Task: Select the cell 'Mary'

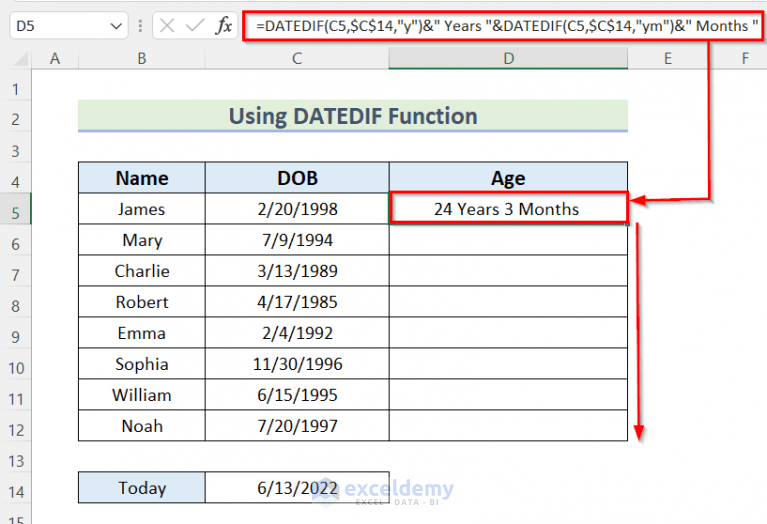Action: (x=142, y=240)
